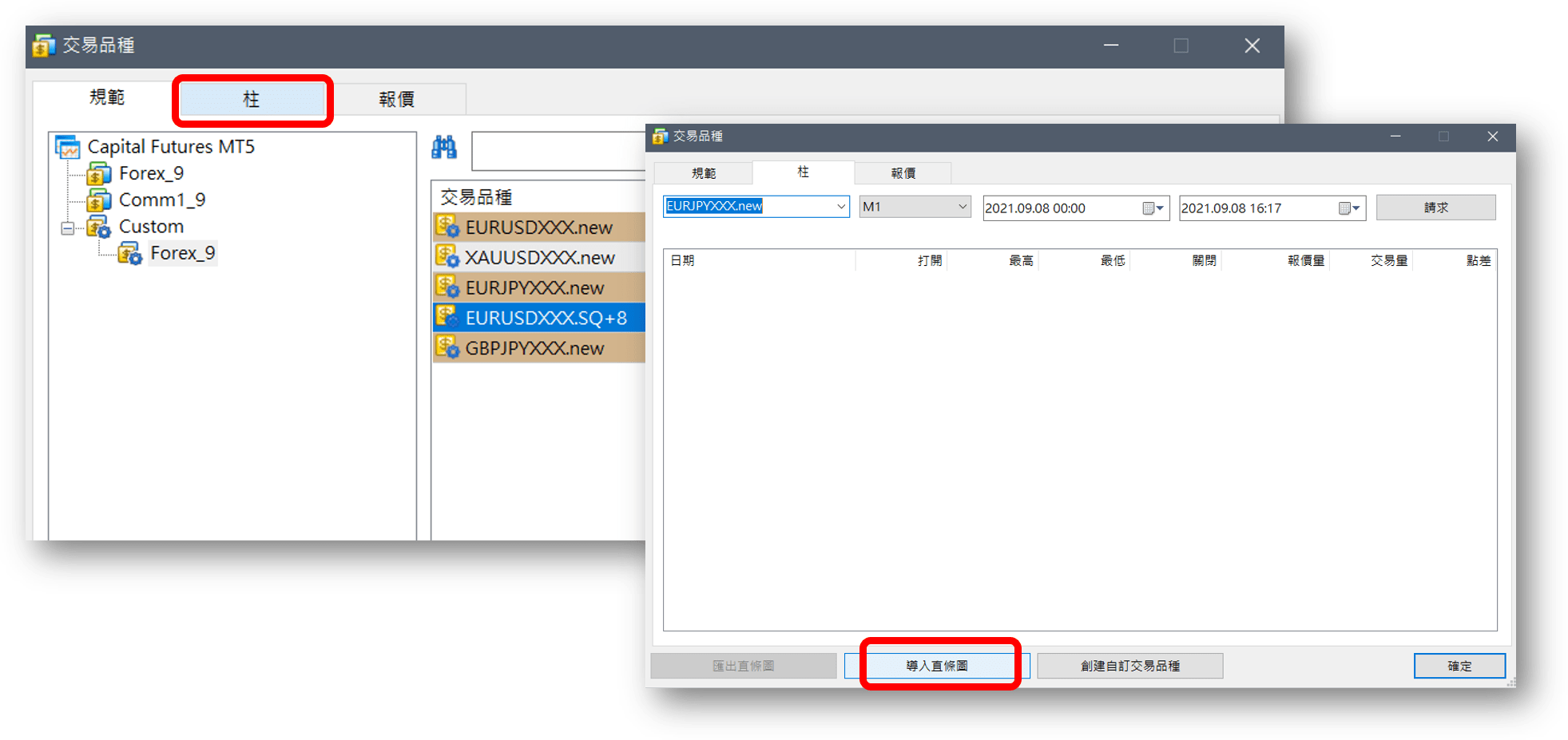Click the 打開 column header
1568x740 pixels.
click(x=901, y=260)
